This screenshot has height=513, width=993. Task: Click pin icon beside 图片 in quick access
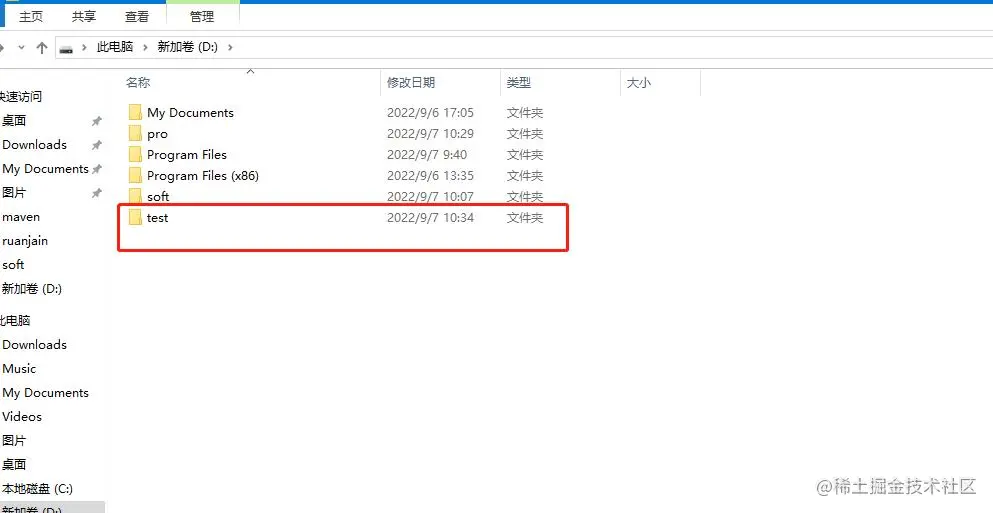tap(96, 193)
